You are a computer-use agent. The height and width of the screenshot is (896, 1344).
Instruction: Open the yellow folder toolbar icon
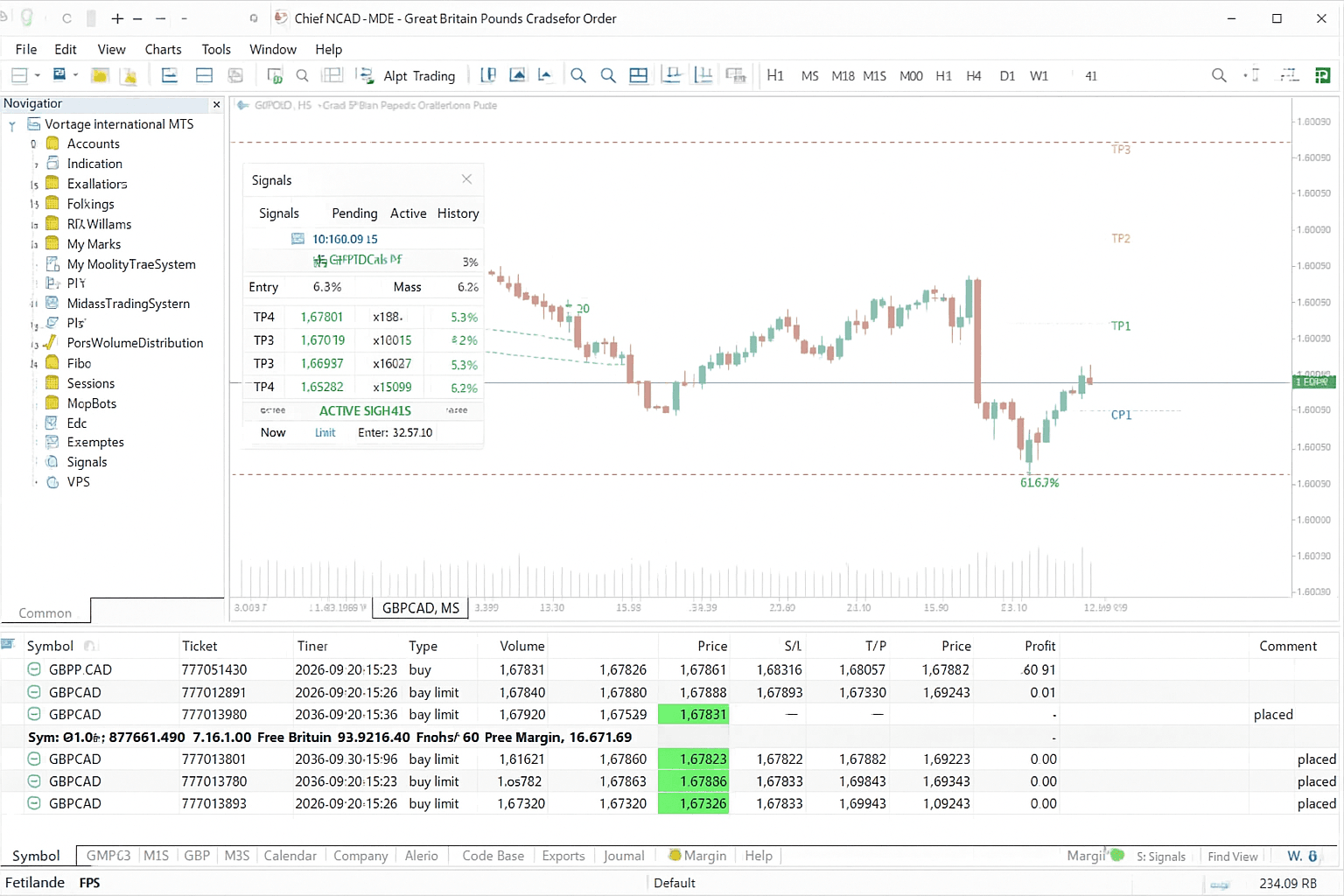click(x=100, y=75)
